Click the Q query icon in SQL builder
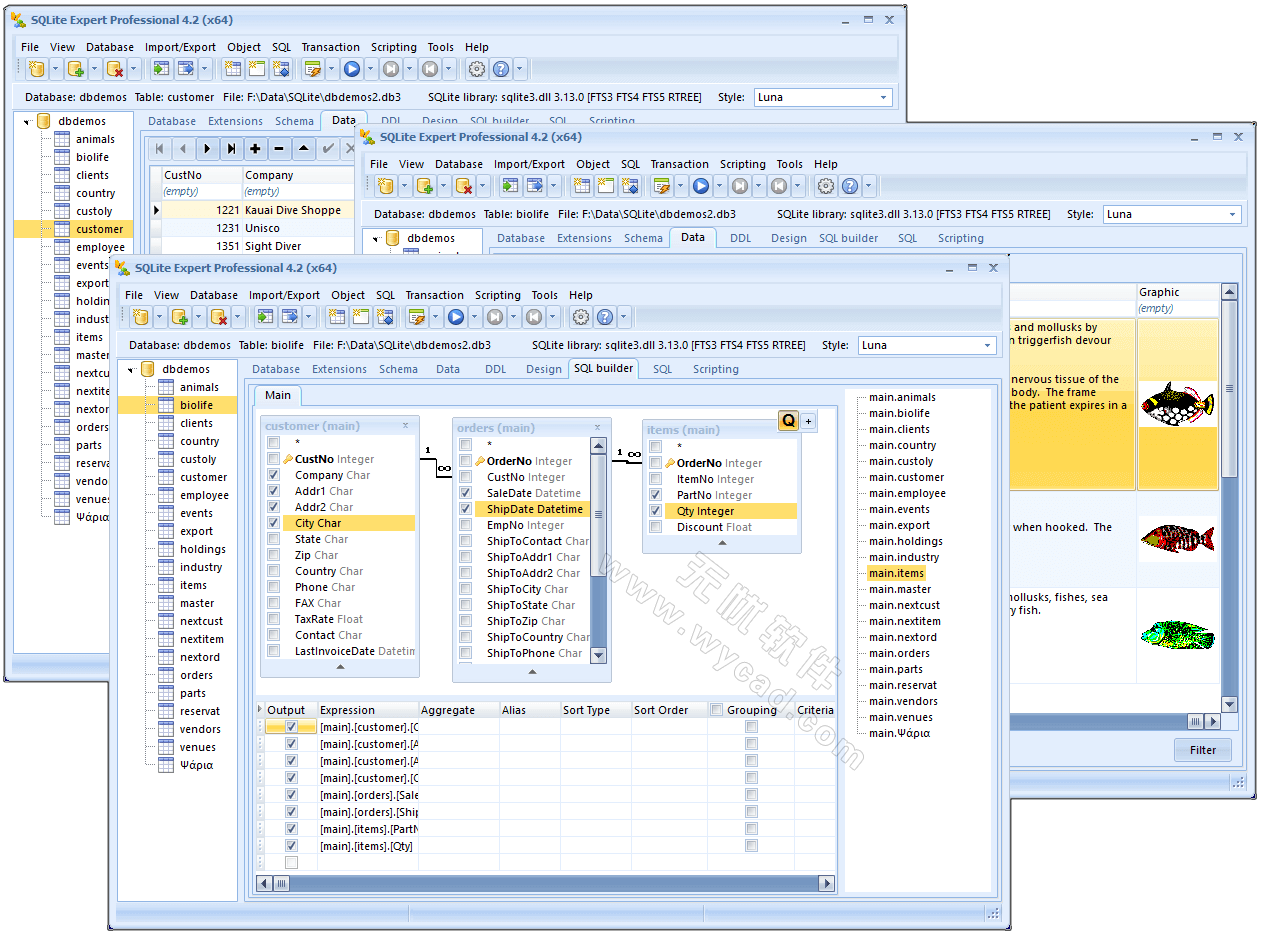Viewport: 1263px width, 932px height. pyautogui.click(x=787, y=421)
